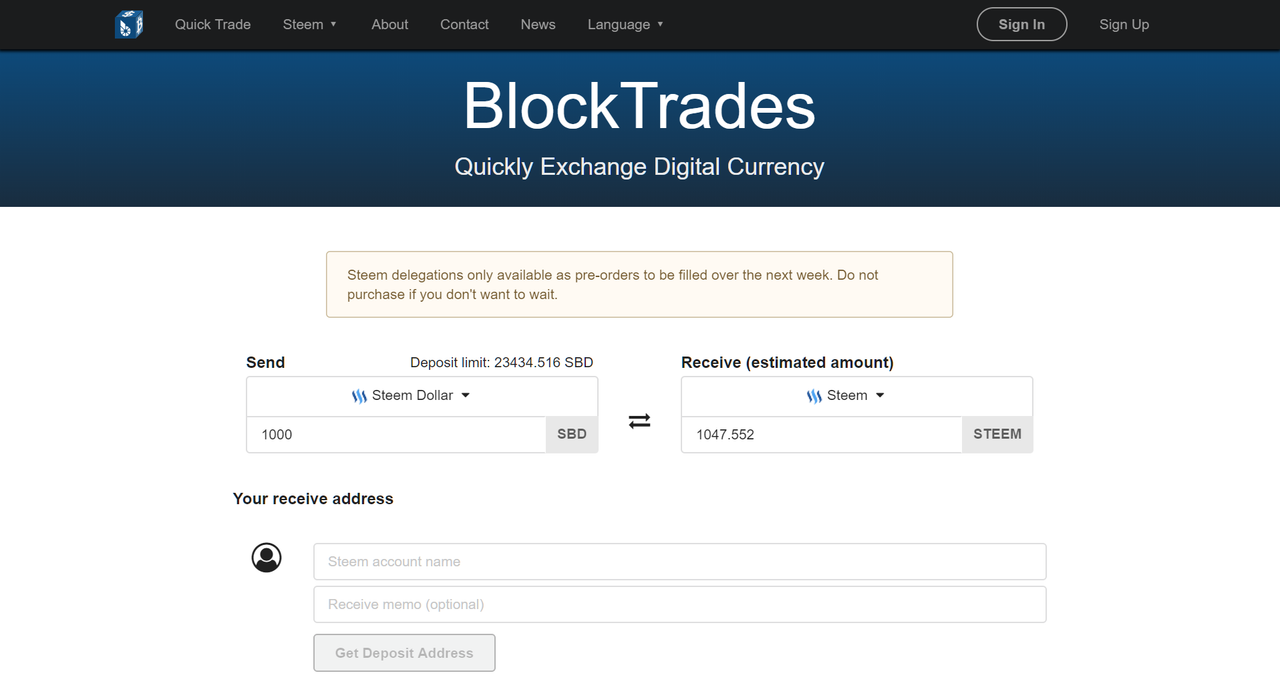Open the Quick Trade page
The width and height of the screenshot is (1280, 683).
213,24
